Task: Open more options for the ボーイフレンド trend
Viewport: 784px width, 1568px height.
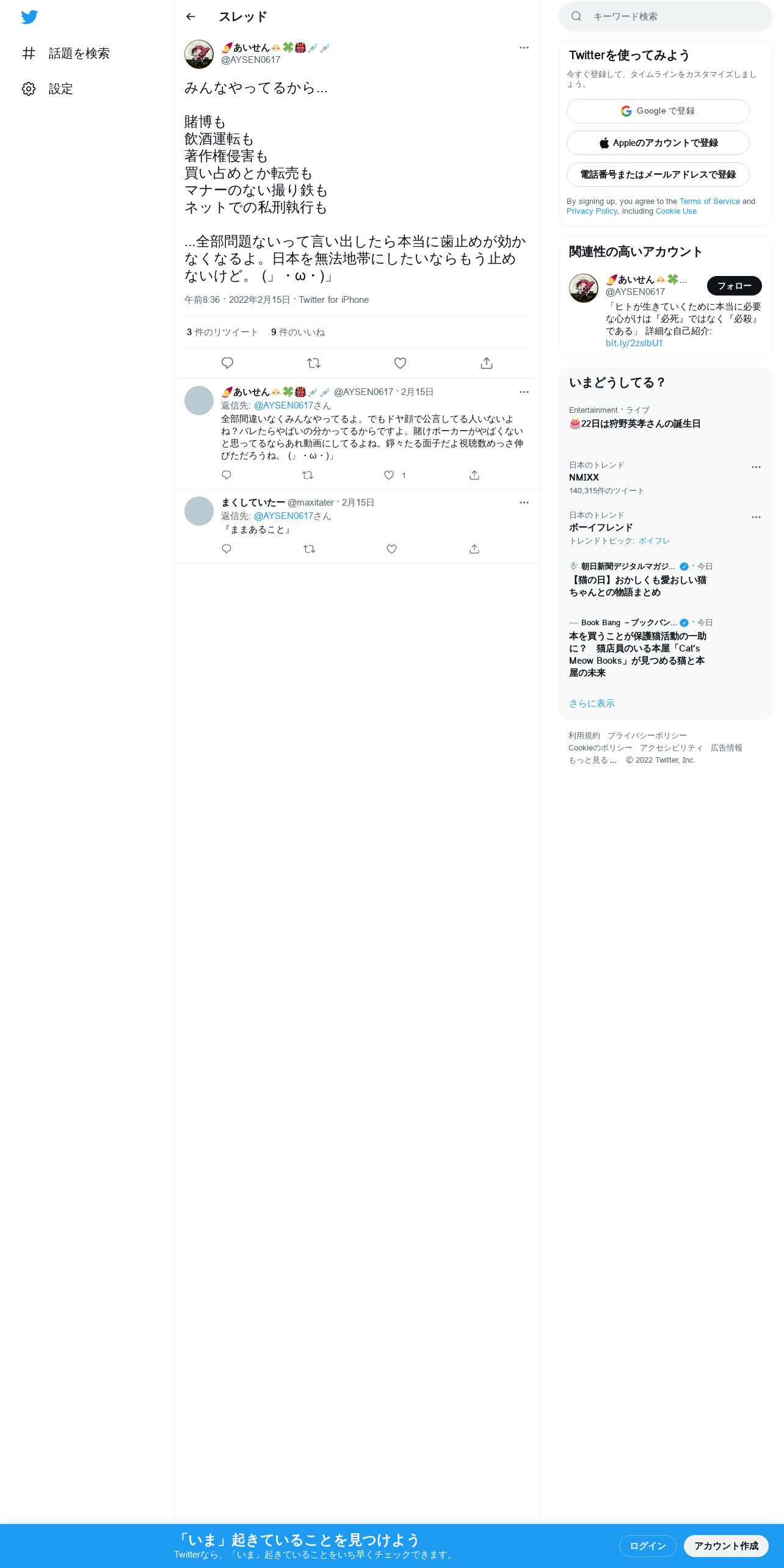Action: (x=756, y=517)
